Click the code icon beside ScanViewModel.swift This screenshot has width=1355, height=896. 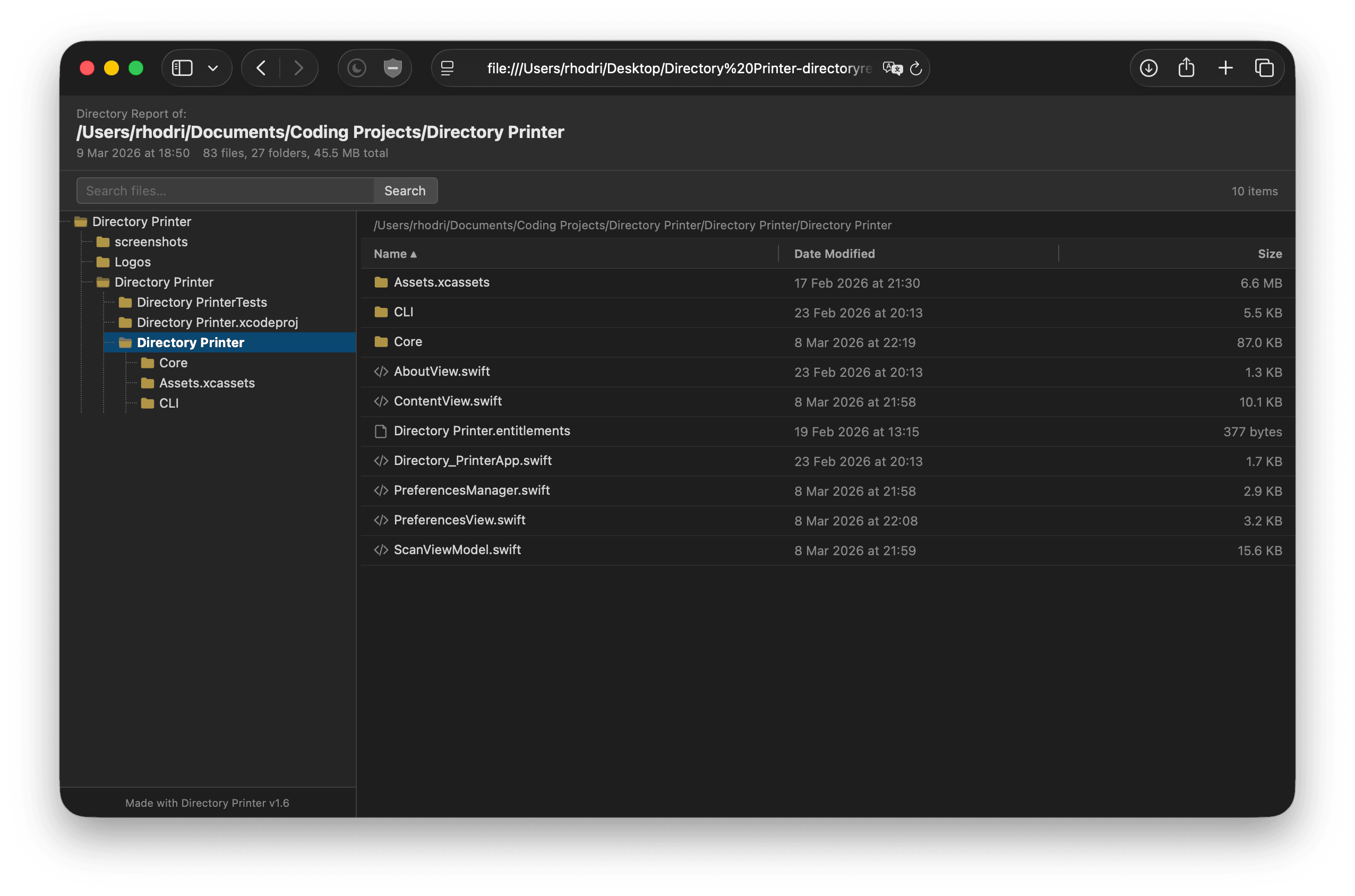[381, 550]
